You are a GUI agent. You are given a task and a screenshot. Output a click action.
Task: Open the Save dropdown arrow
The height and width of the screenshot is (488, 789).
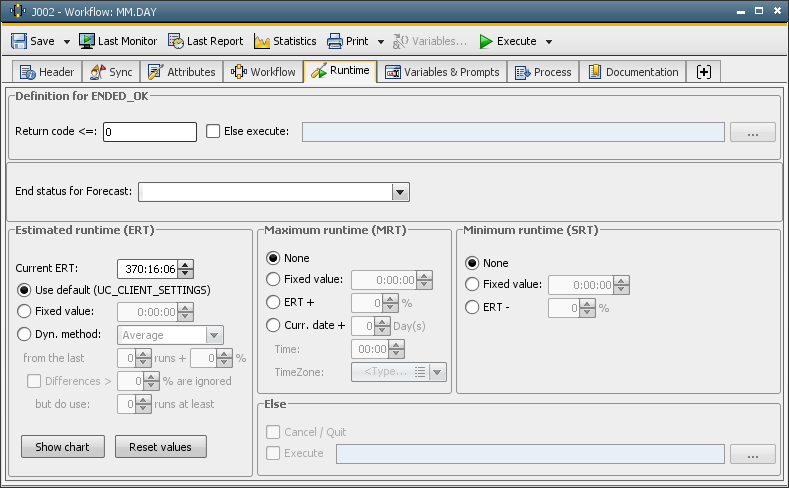[67, 42]
